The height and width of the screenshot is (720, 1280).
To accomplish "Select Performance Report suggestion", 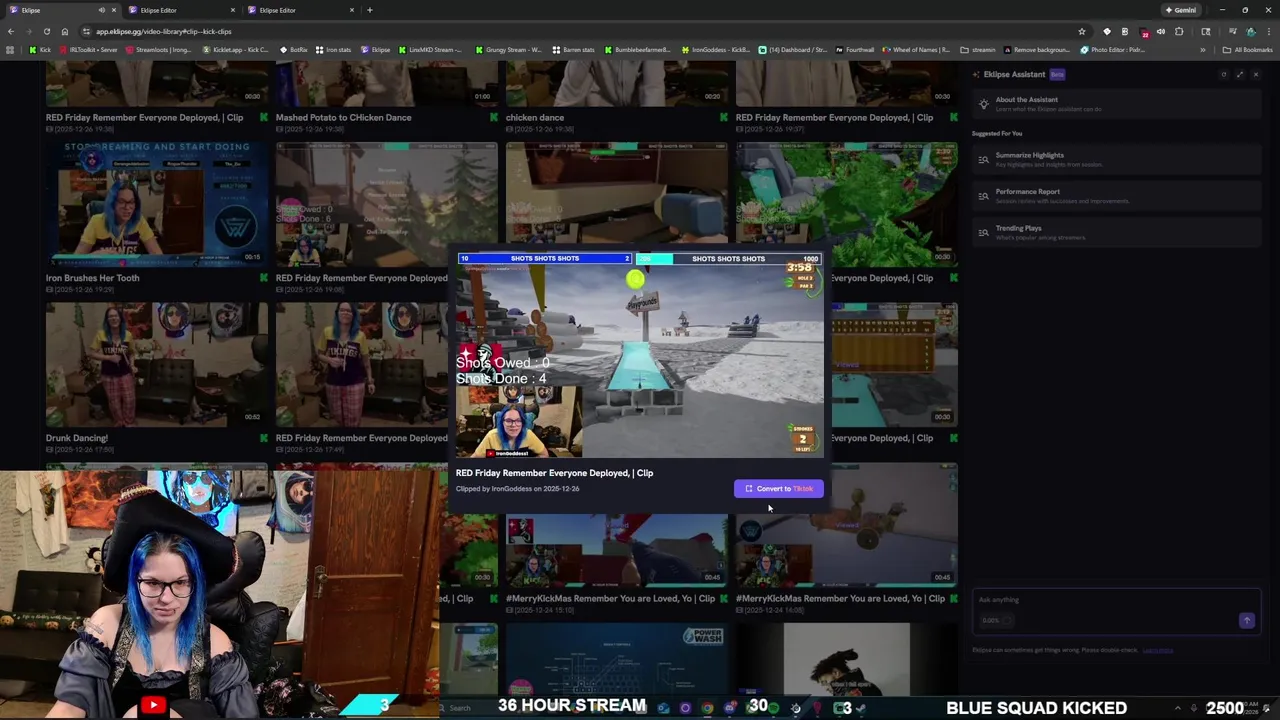I will click(x=1115, y=196).
